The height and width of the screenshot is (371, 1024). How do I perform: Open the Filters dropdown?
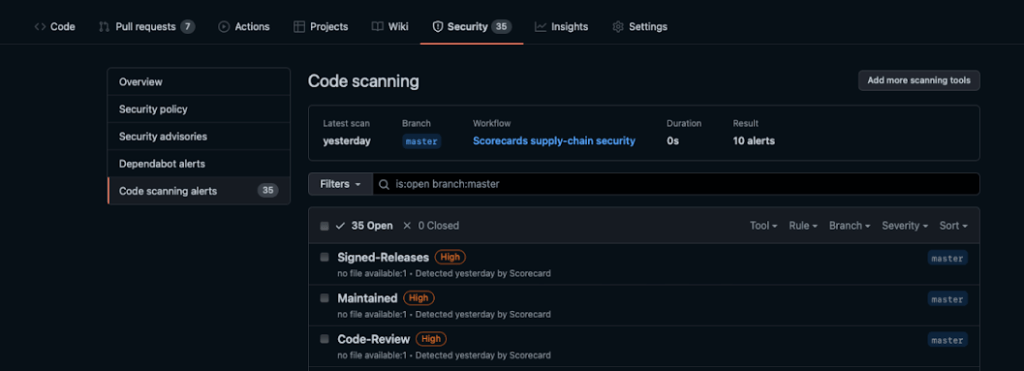(x=340, y=184)
